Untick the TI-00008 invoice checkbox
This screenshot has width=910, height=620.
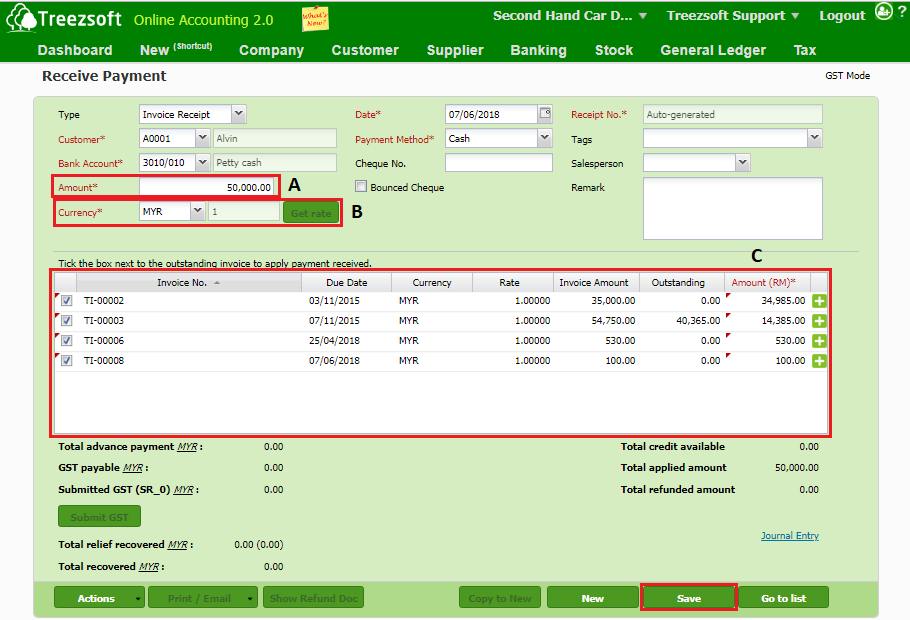click(67, 361)
